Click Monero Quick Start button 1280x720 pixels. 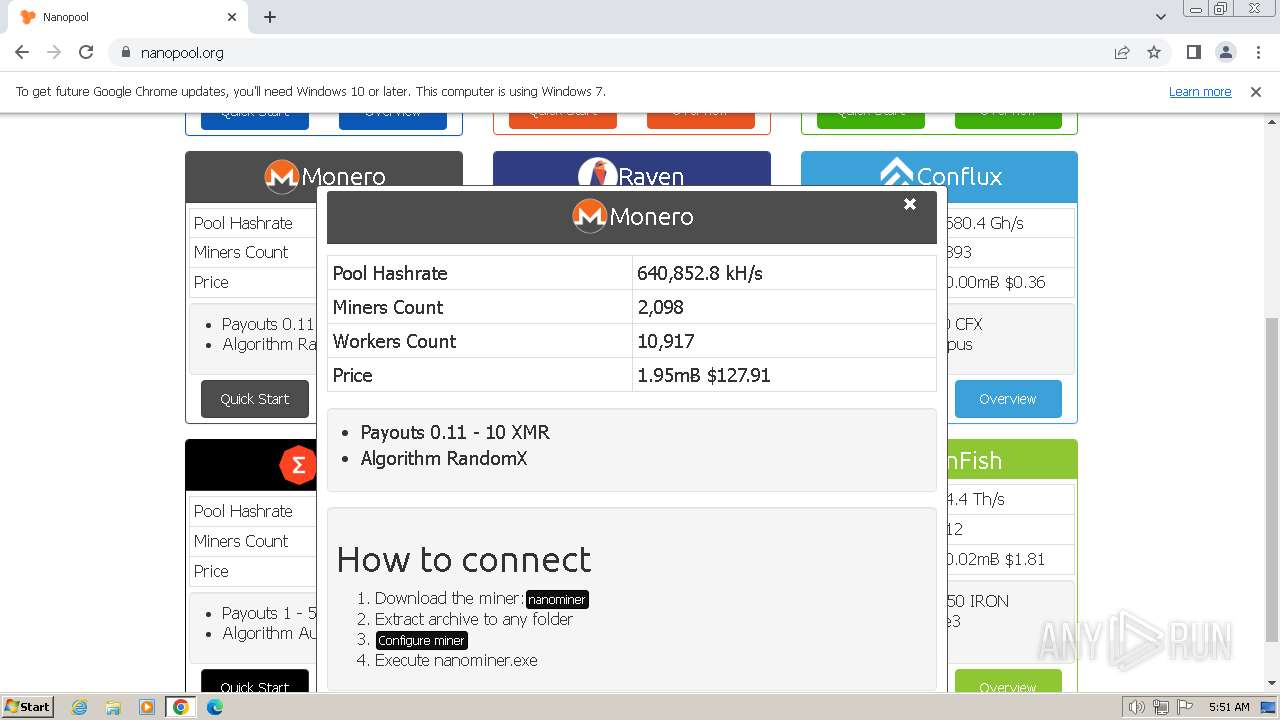coord(254,399)
